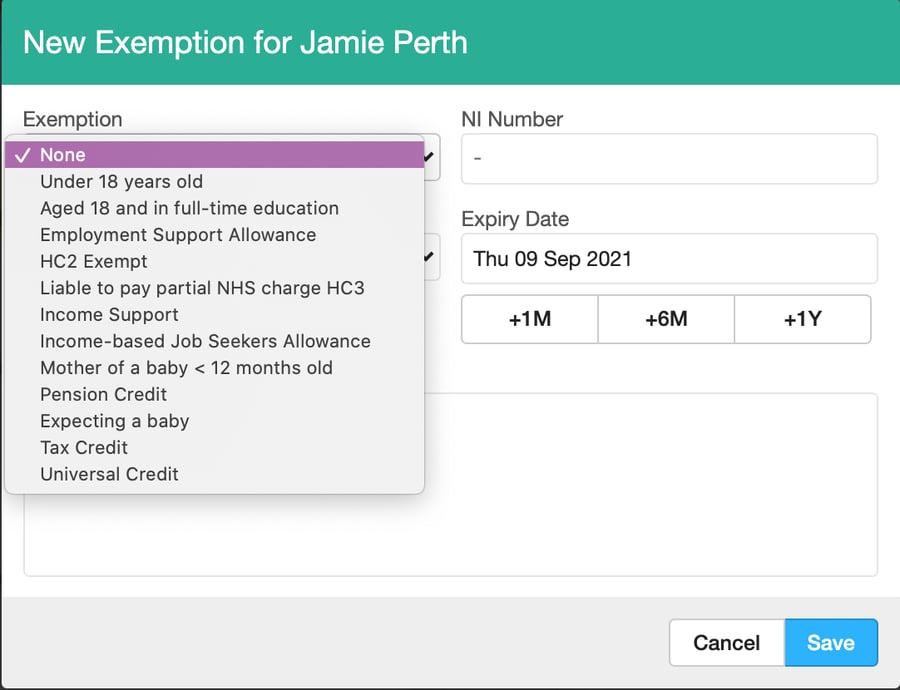The height and width of the screenshot is (690, 900).
Task: Extend expiry by +1M
Action: 529,320
